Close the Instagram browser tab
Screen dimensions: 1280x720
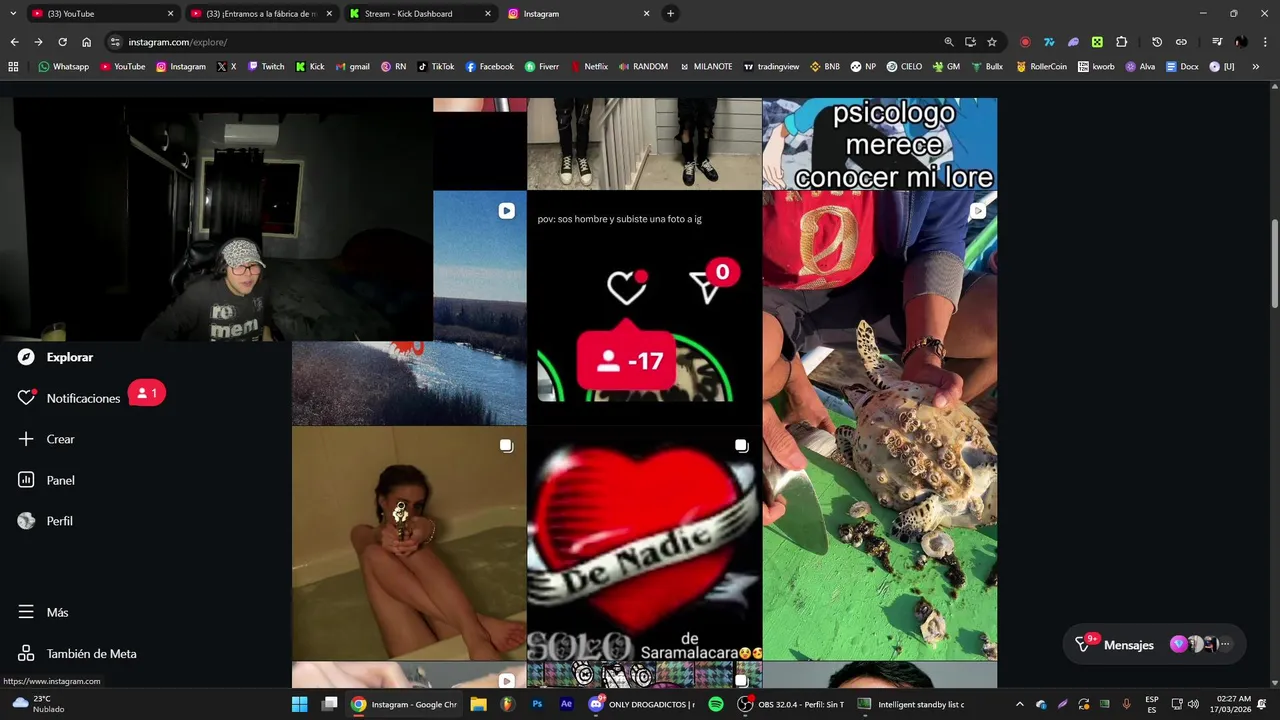pyautogui.click(x=646, y=14)
